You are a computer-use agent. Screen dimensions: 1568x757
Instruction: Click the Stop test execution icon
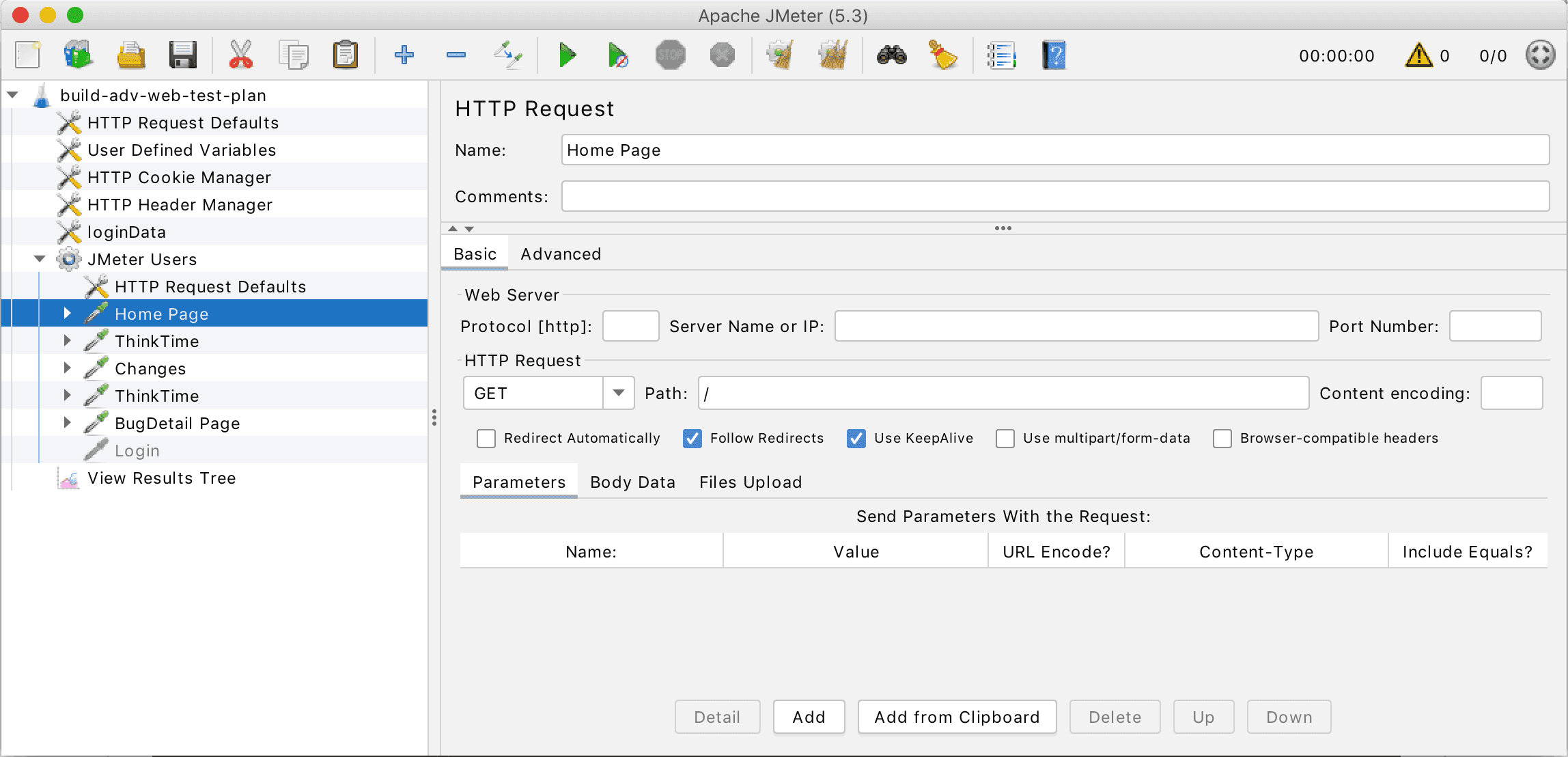671,56
